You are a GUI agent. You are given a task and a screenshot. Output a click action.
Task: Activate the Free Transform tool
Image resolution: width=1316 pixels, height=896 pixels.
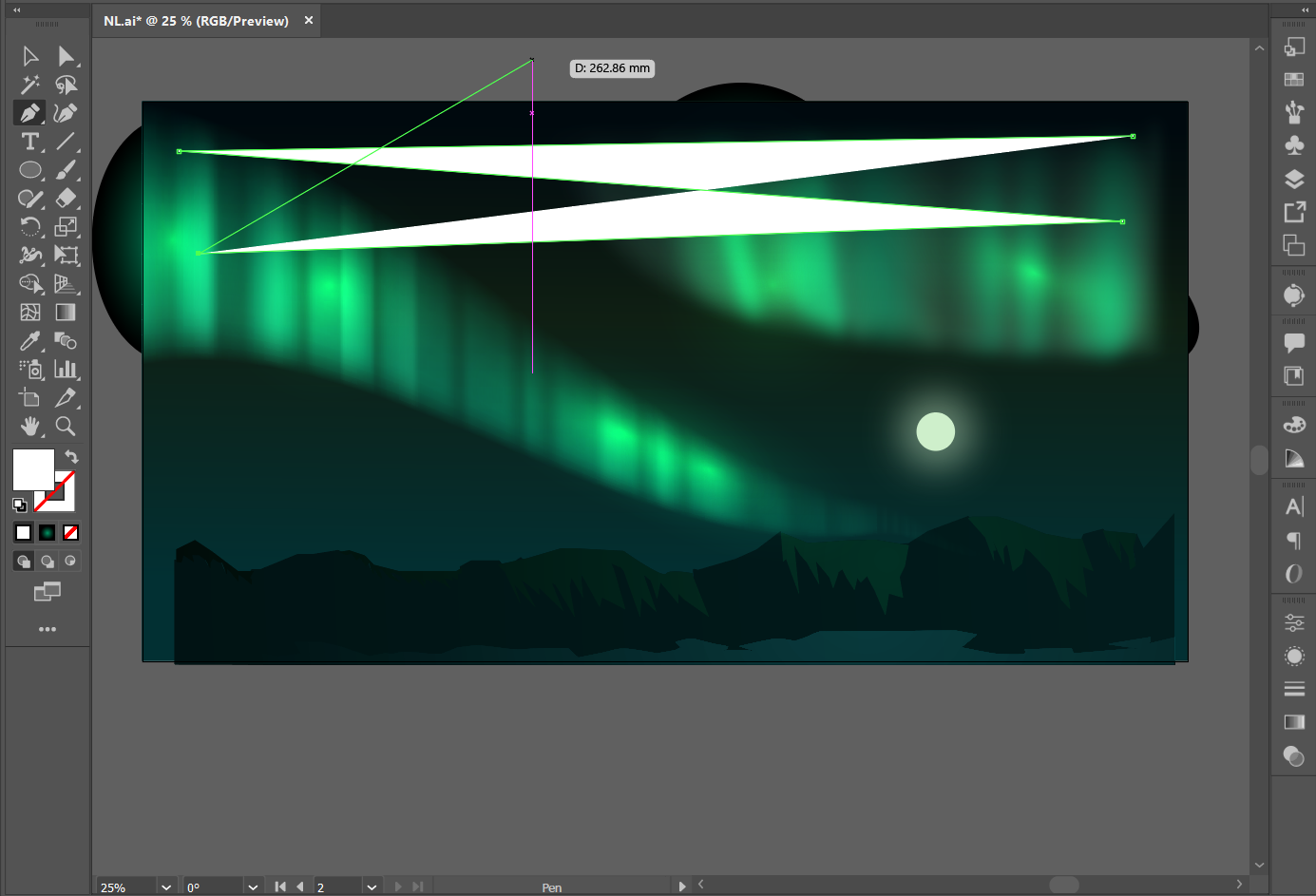(x=66, y=256)
